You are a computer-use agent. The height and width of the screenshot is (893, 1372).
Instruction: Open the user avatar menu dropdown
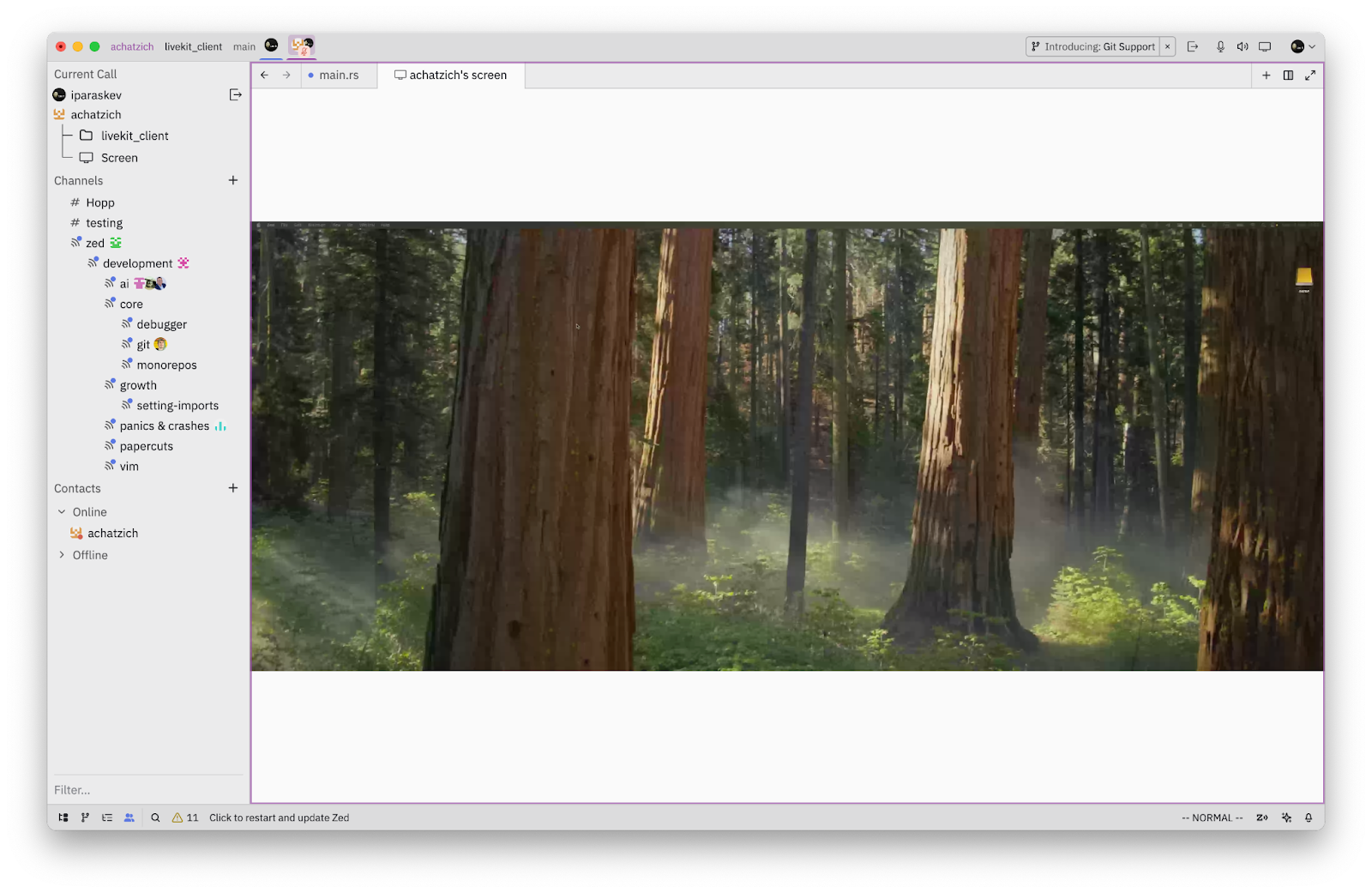point(1303,46)
